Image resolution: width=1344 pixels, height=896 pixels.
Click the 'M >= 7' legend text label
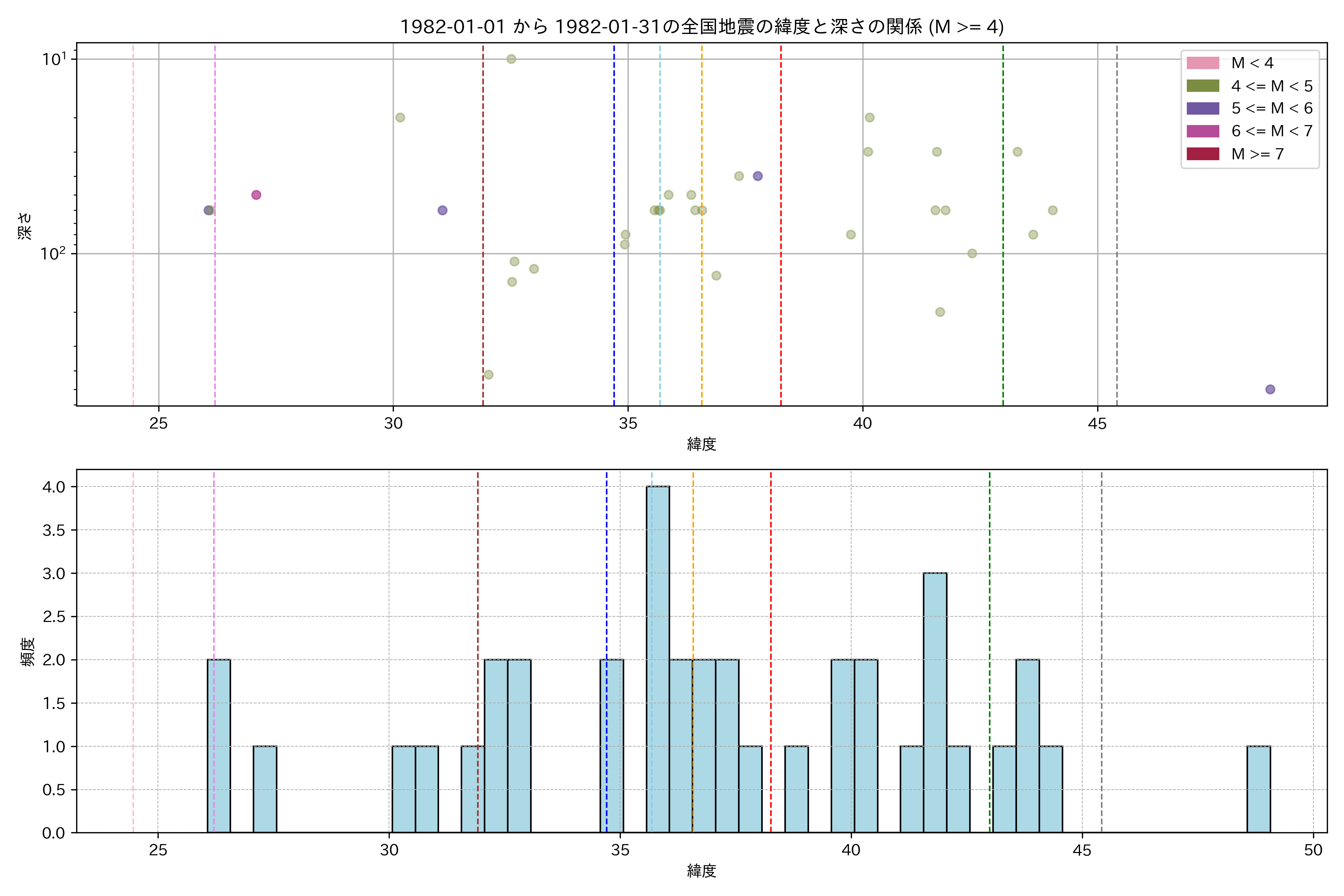1257,154
